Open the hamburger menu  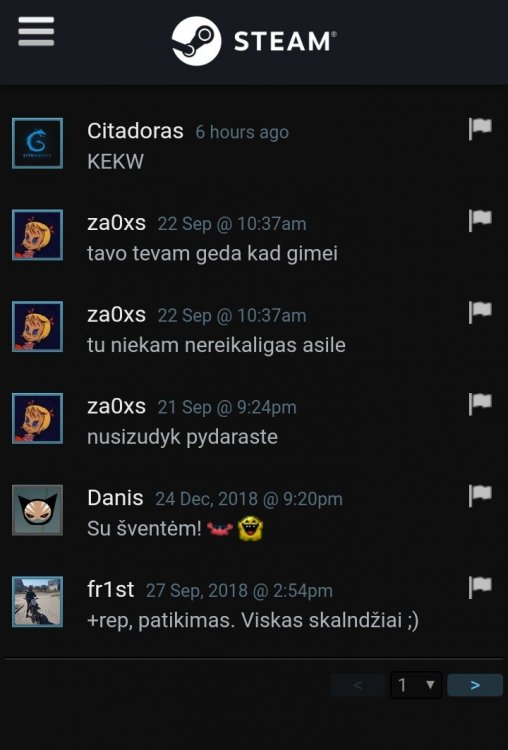pyautogui.click(x=36, y=32)
